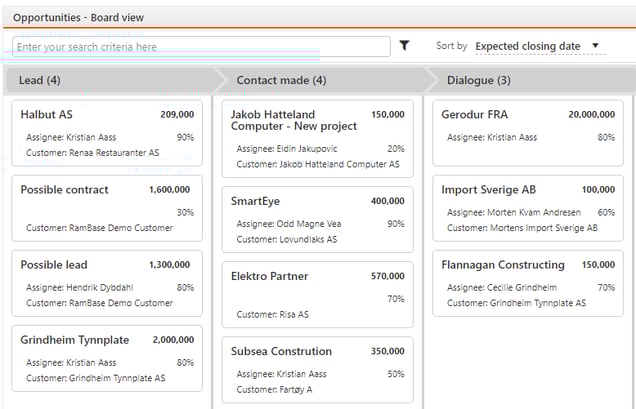This screenshot has height=409, width=636.
Task: Click the filter funnel icon
Action: (404, 45)
